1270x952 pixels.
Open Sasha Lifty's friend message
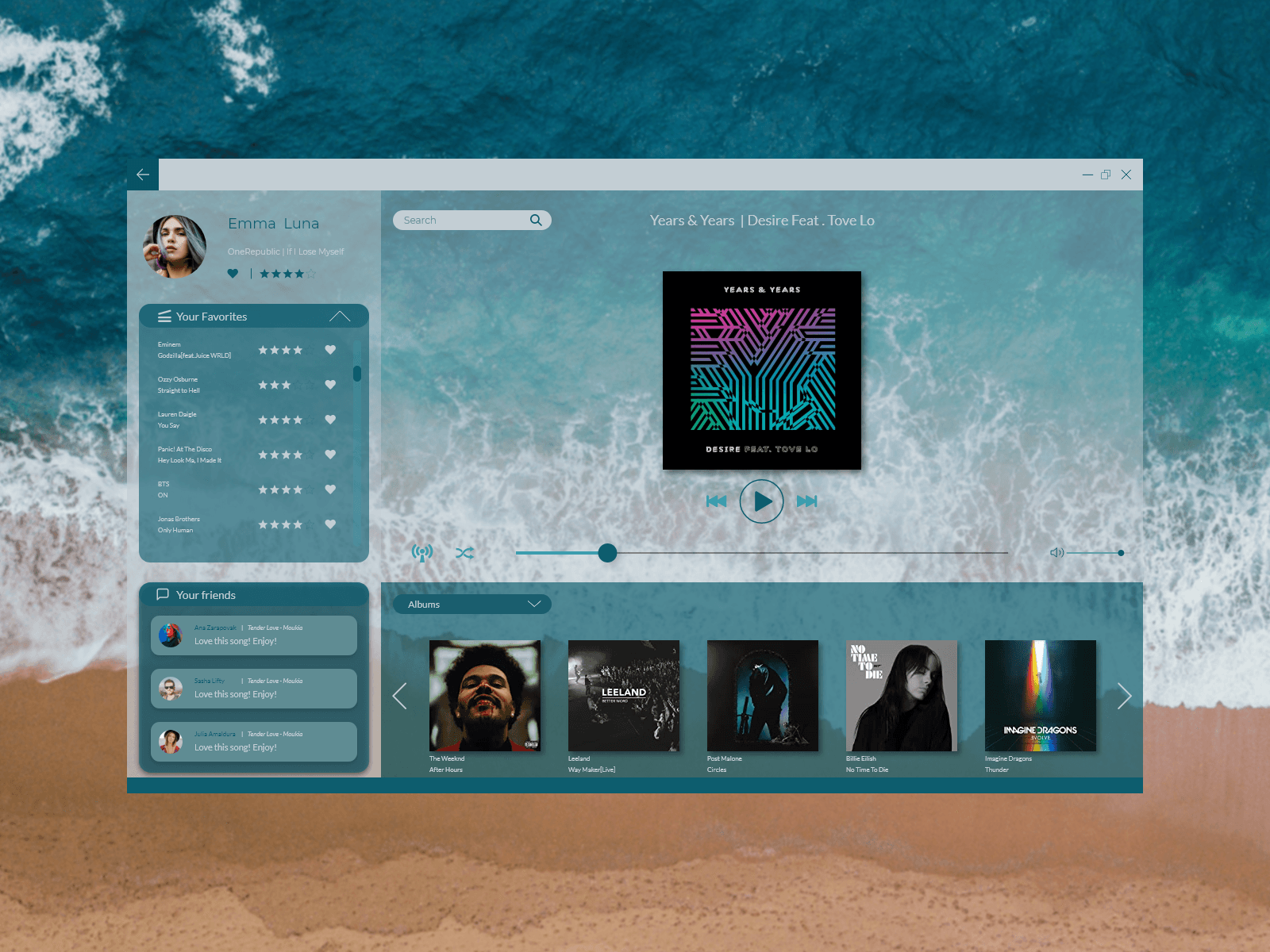point(254,689)
